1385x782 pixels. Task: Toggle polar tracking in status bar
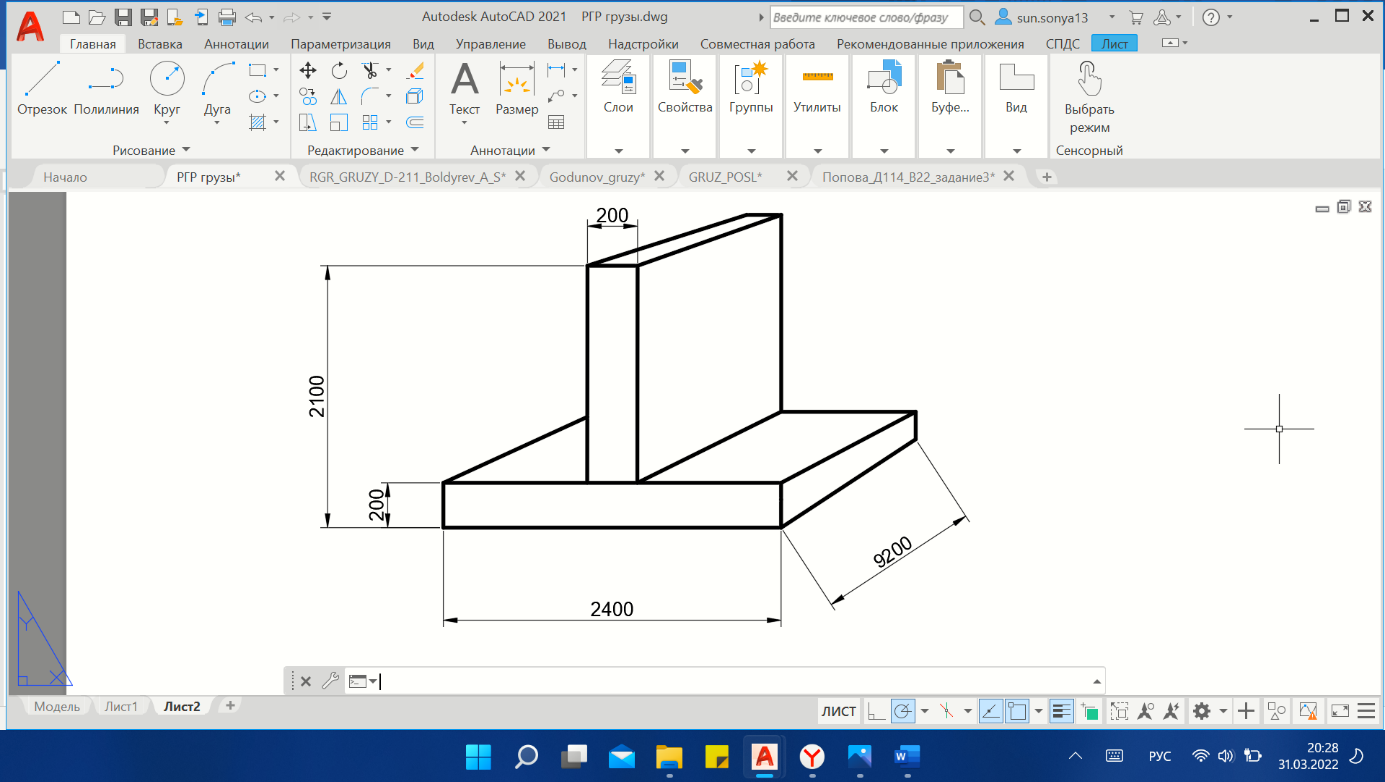tap(903, 711)
